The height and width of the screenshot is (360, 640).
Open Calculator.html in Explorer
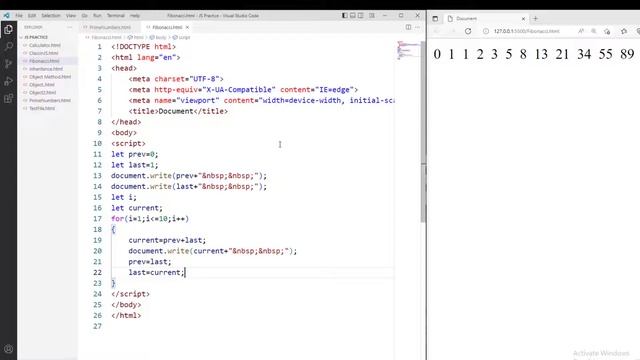[x=44, y=45]
